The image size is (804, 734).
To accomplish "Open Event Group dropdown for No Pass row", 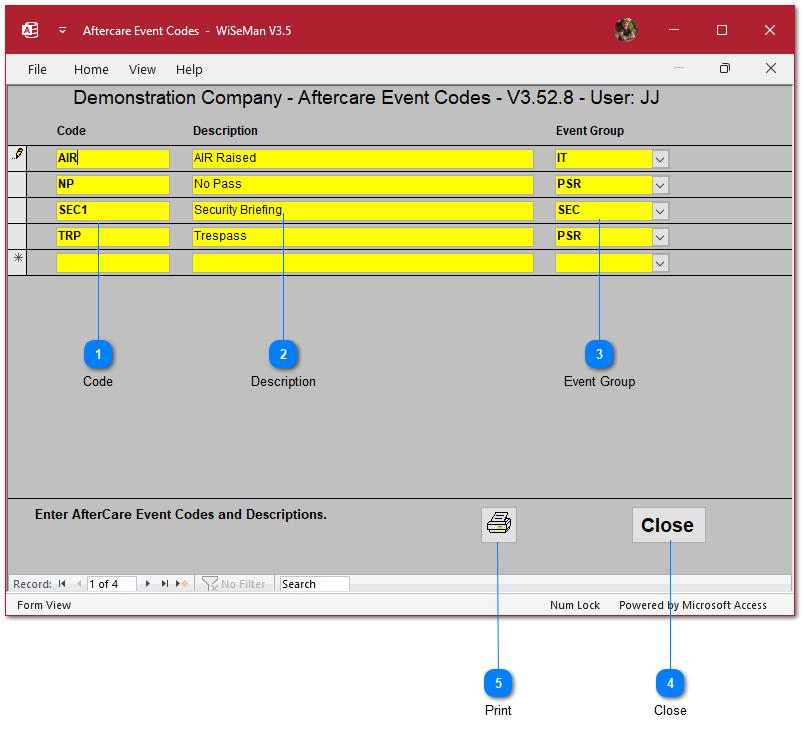I will click(x=660, y=185).
